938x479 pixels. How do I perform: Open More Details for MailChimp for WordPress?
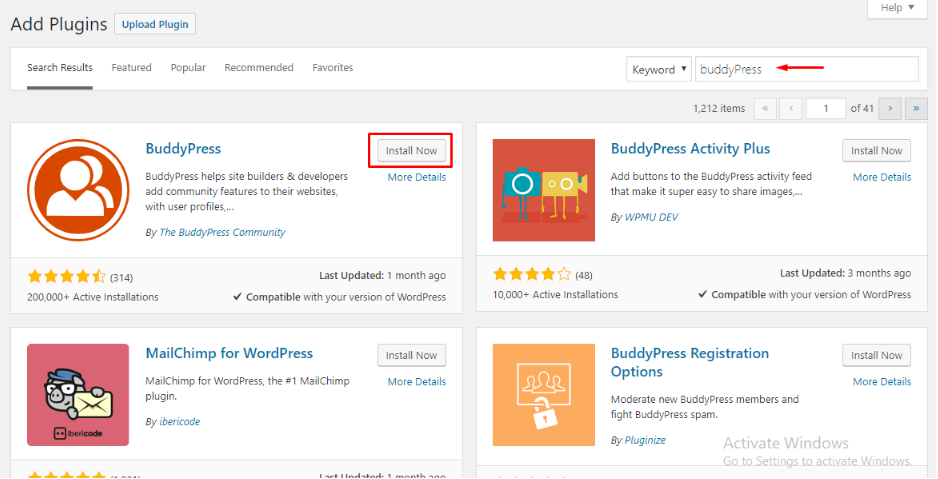[x=417, y=382]
